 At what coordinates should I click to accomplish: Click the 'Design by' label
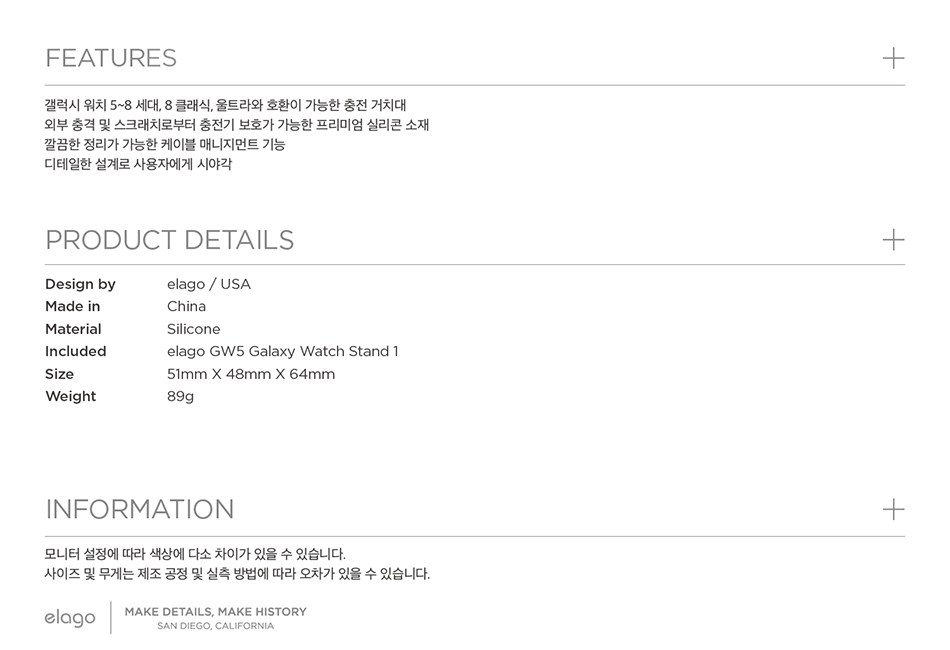click(x=80, y=284)
